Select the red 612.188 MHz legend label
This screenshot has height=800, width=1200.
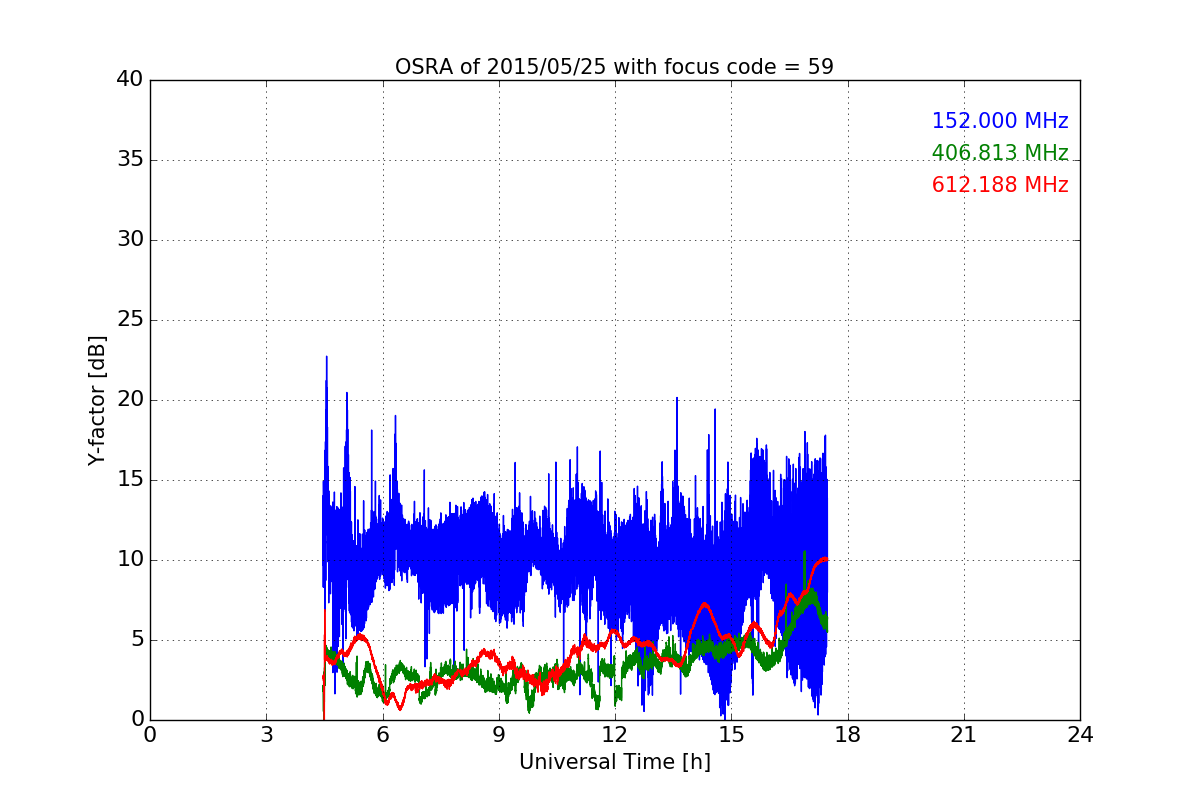1000,185
